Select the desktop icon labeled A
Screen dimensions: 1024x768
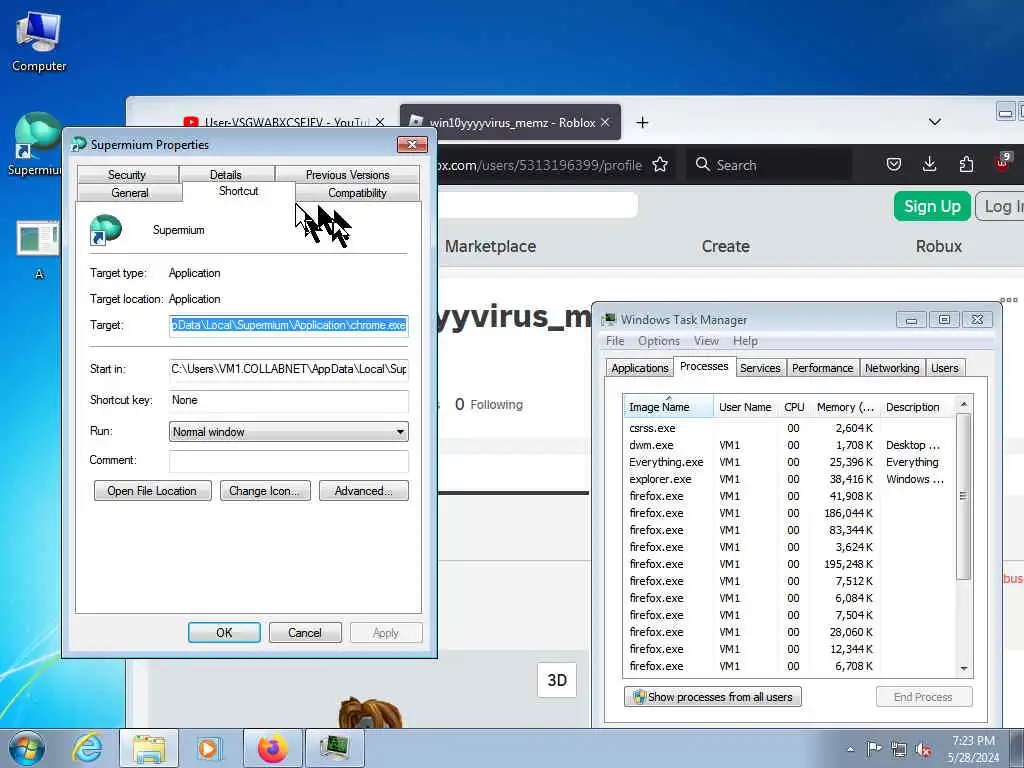pos(38,250)
